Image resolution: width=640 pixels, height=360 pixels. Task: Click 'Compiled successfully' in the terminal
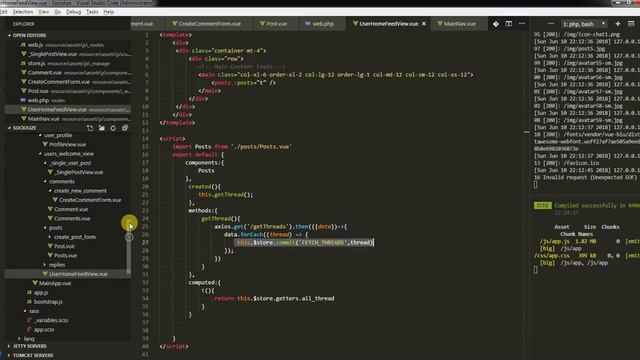585,205
